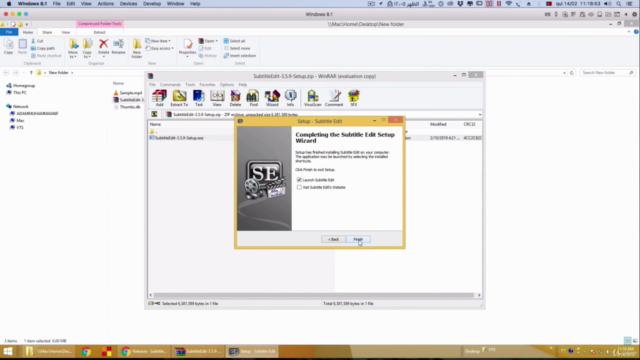Click the Properties icon in Explorer ribbon

(187, 47)
